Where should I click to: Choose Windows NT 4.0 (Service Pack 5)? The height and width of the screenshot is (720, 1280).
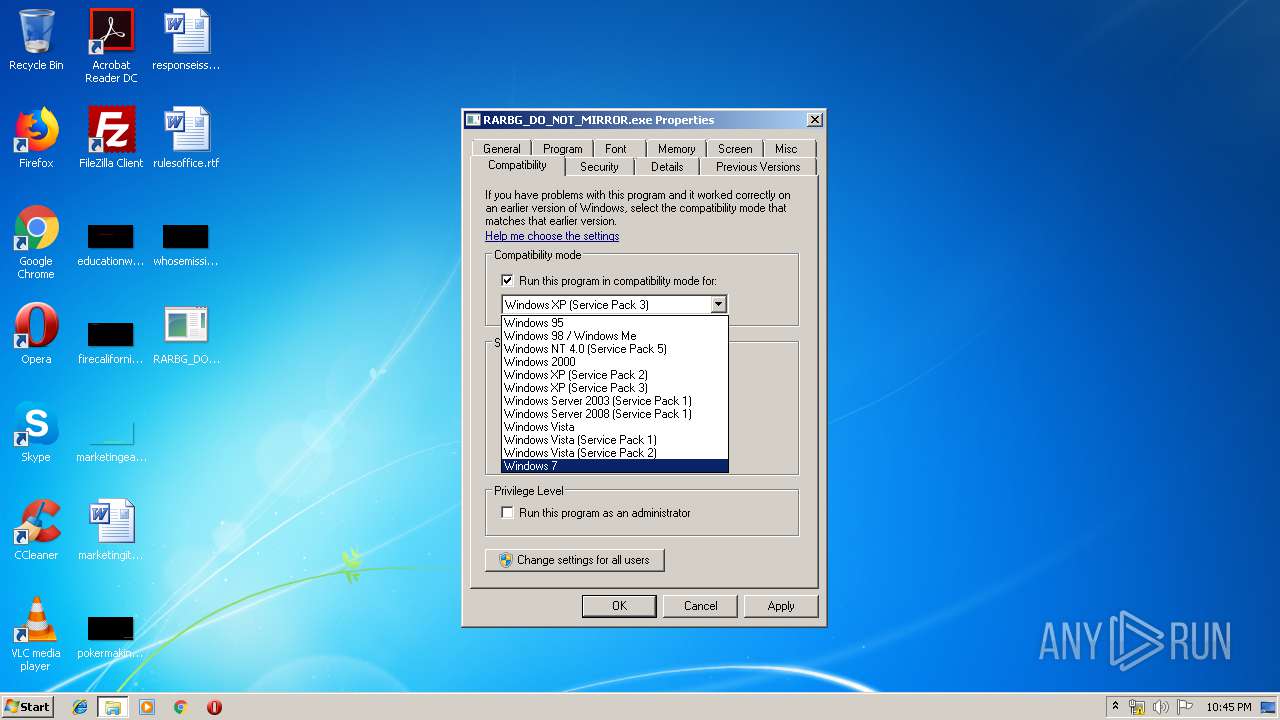tap(614, 349)
